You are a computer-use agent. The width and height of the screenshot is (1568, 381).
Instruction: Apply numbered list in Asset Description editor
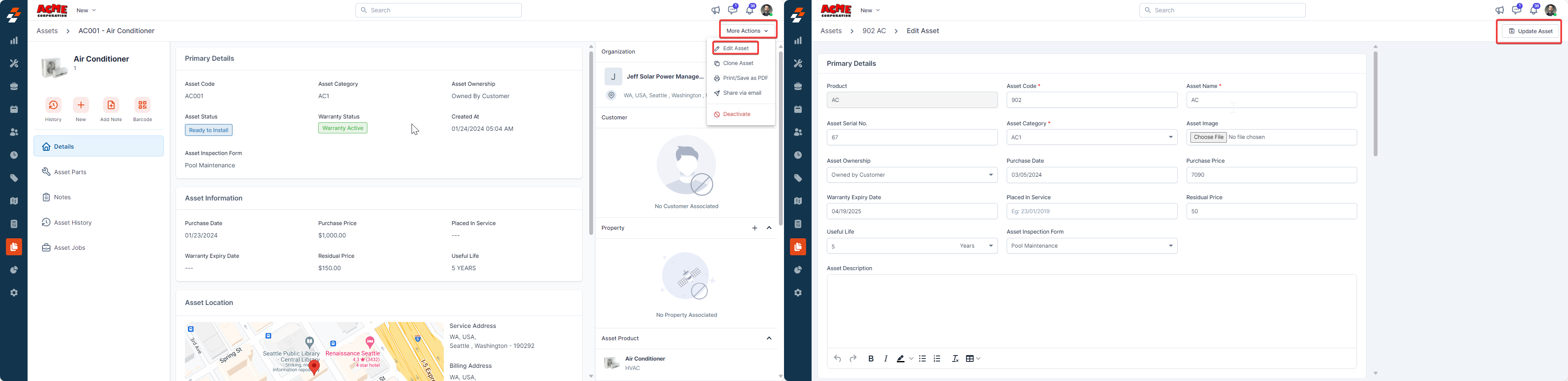[937, 358]
